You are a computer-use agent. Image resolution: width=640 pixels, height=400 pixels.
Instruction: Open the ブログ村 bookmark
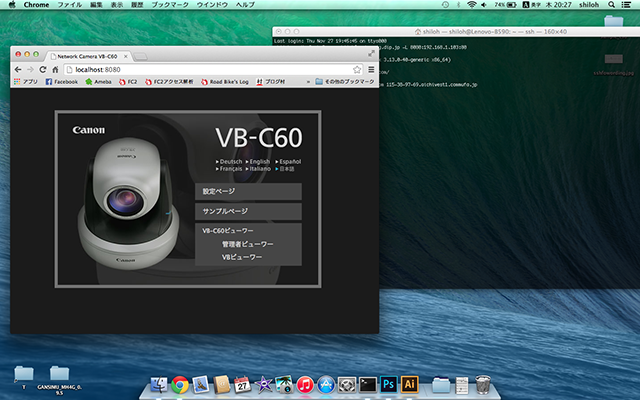coord(271,82)
